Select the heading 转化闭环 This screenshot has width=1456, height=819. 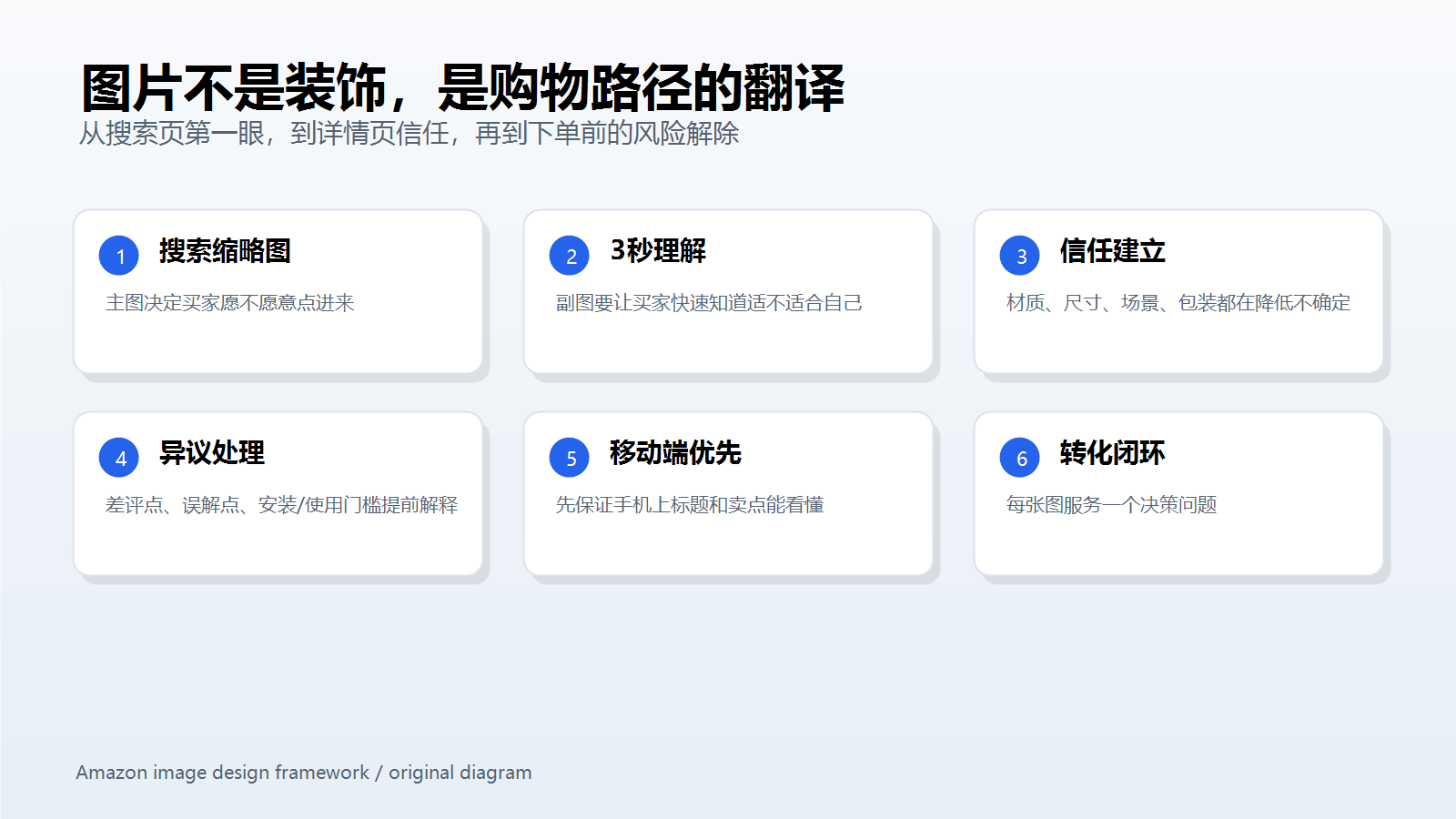tap(1112, 453)
